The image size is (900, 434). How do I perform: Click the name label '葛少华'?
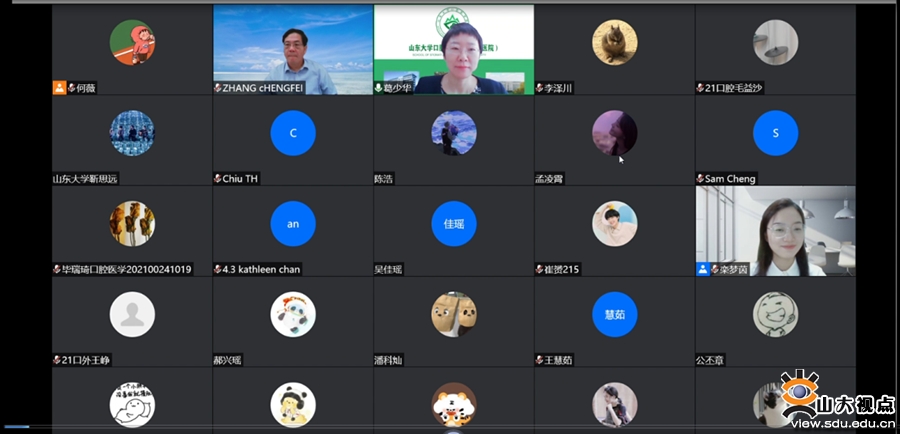point(398,88)
